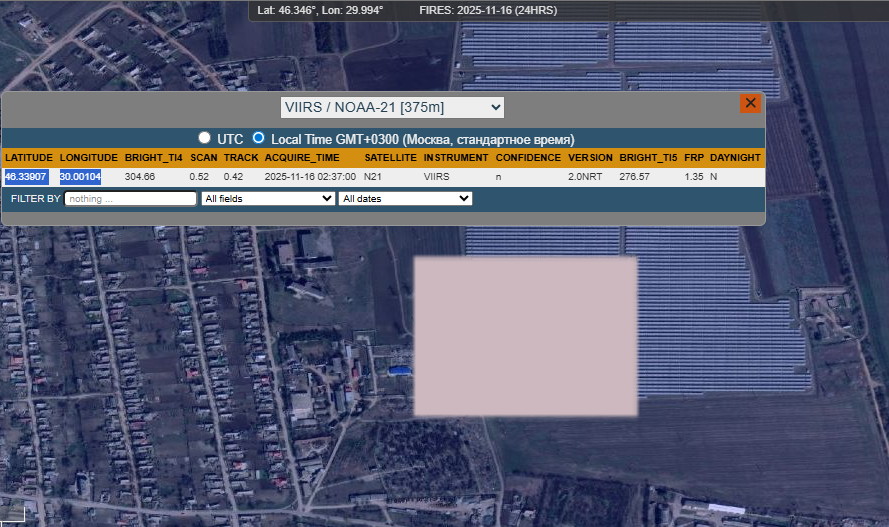Click the SATELLITE column header
This screenshot has height=527, width=889.
[391, 158]
